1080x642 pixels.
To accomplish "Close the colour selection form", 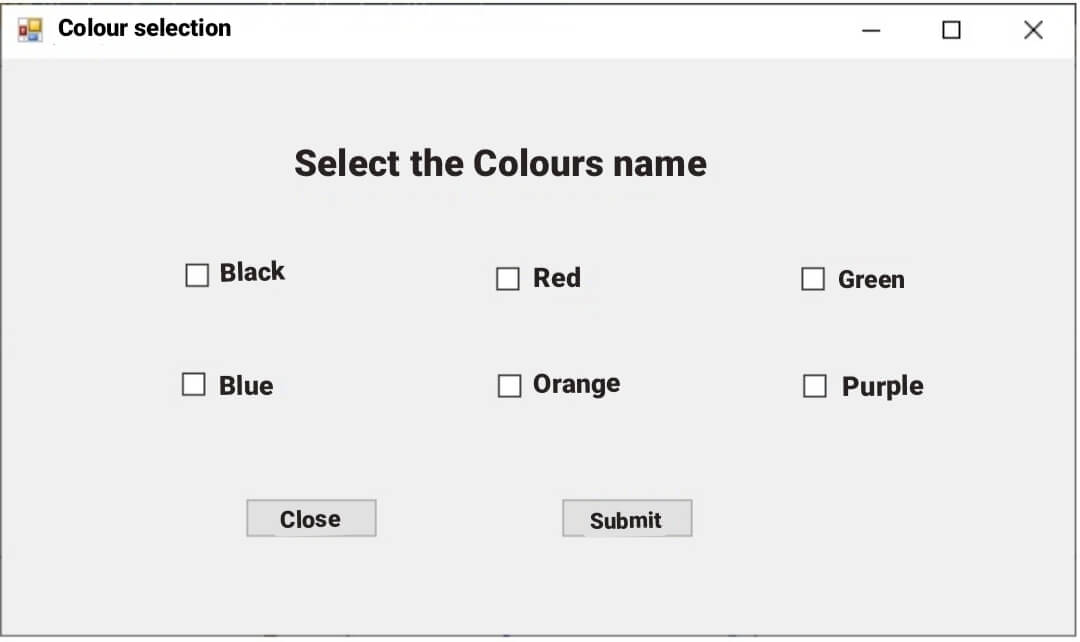I will pos(311,518).
